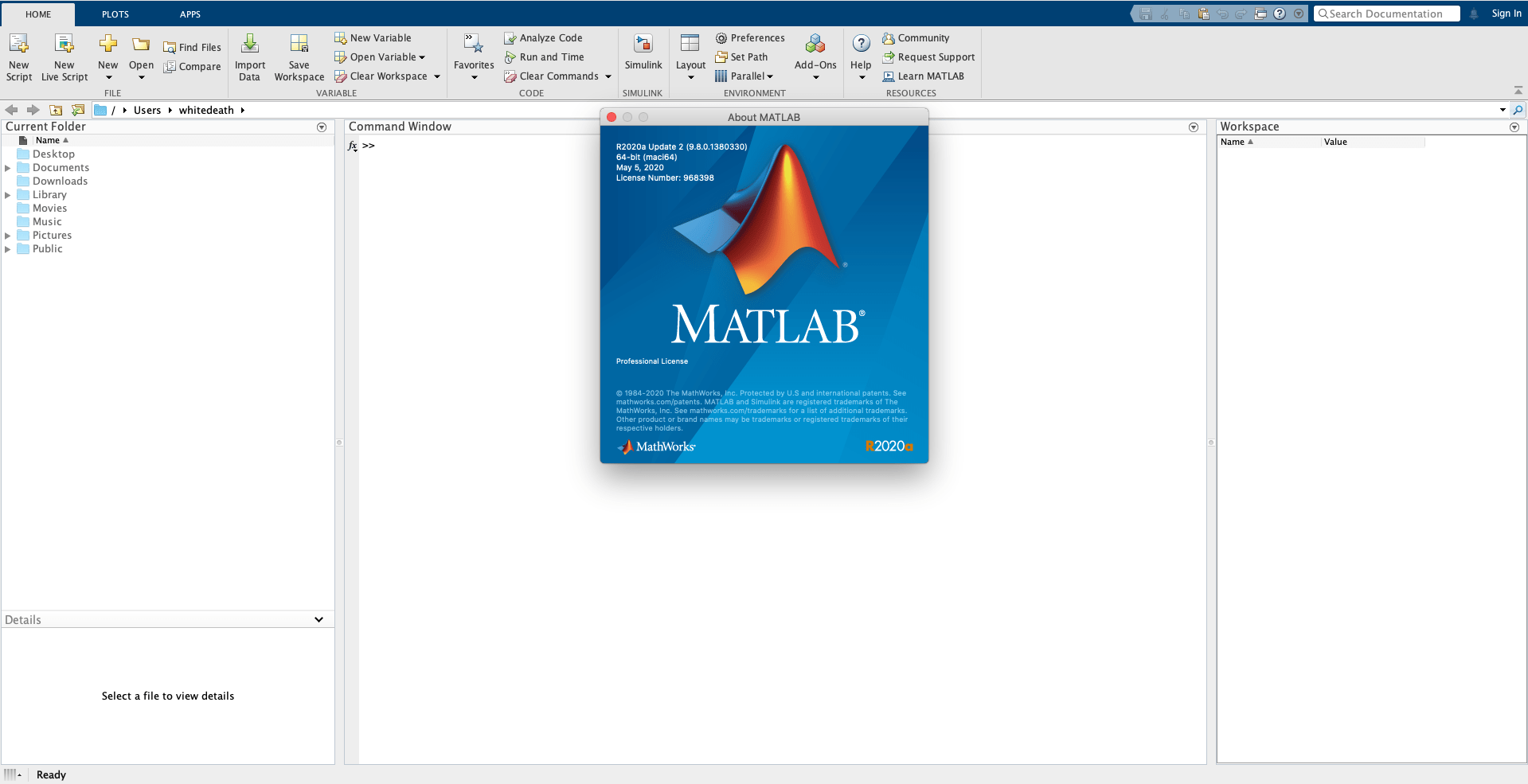Create a New Live Script

(x=64, y=57)
